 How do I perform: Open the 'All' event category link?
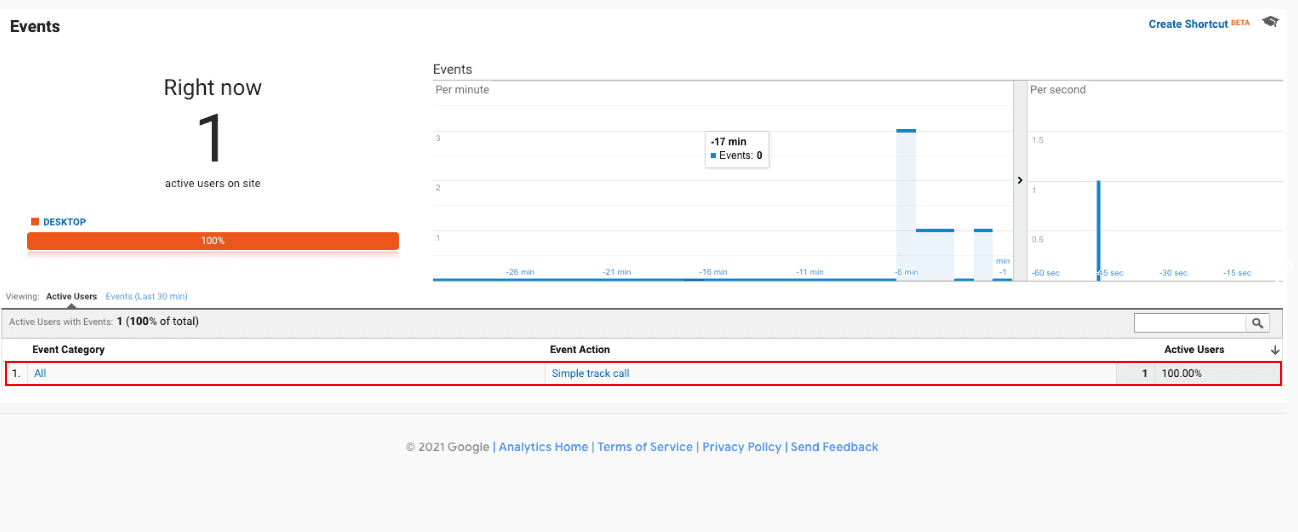tap(40, 374)
